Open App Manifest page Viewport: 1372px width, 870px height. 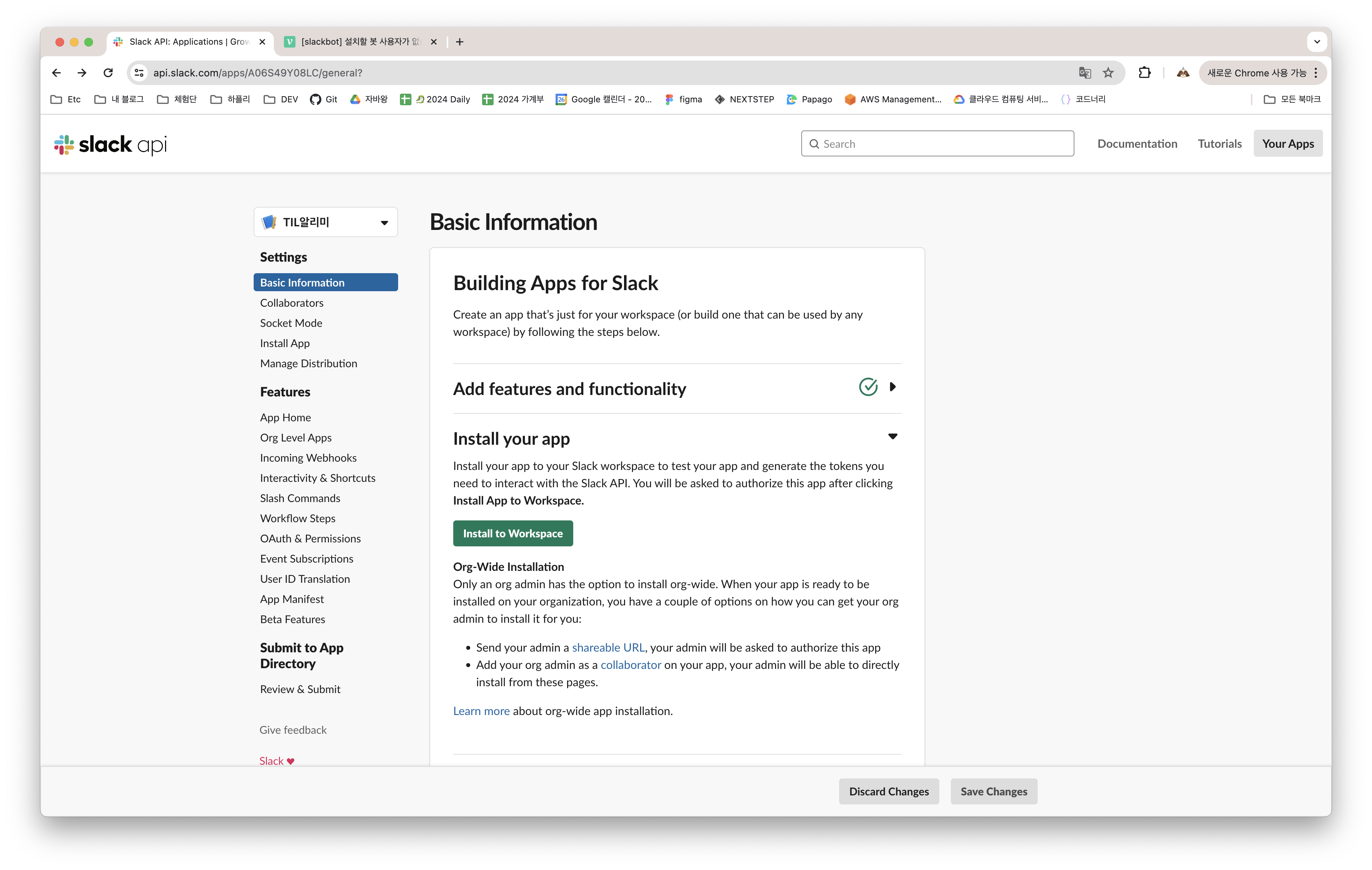click(291, 599)
